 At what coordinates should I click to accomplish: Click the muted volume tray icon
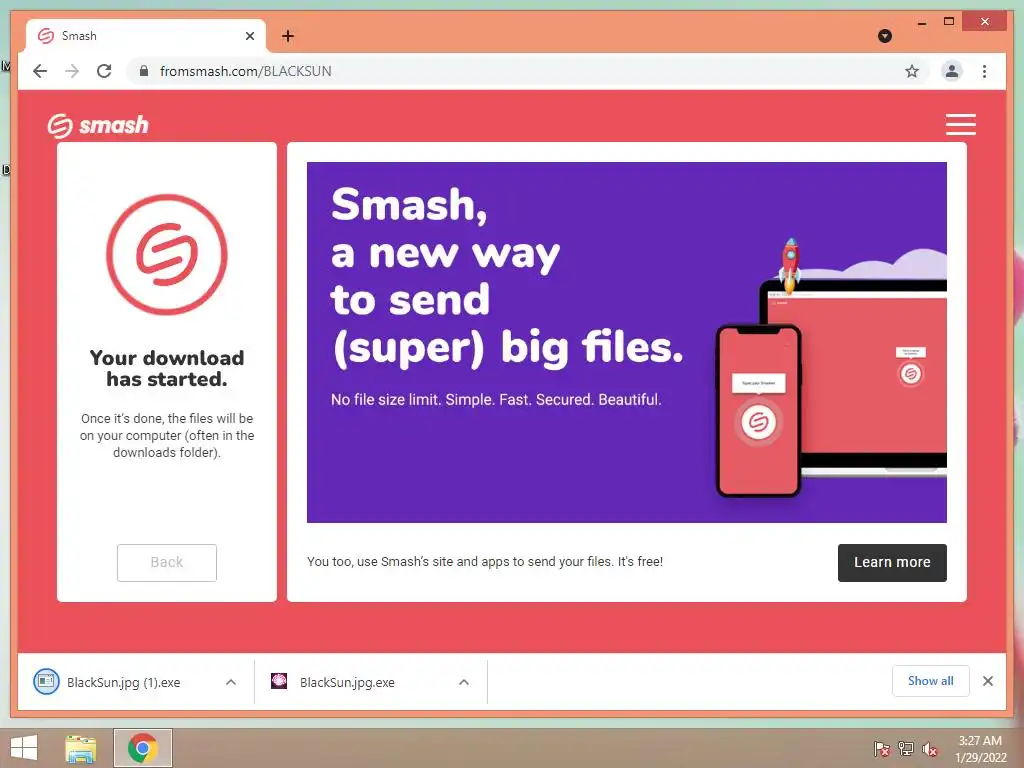[x=930, y=749]
